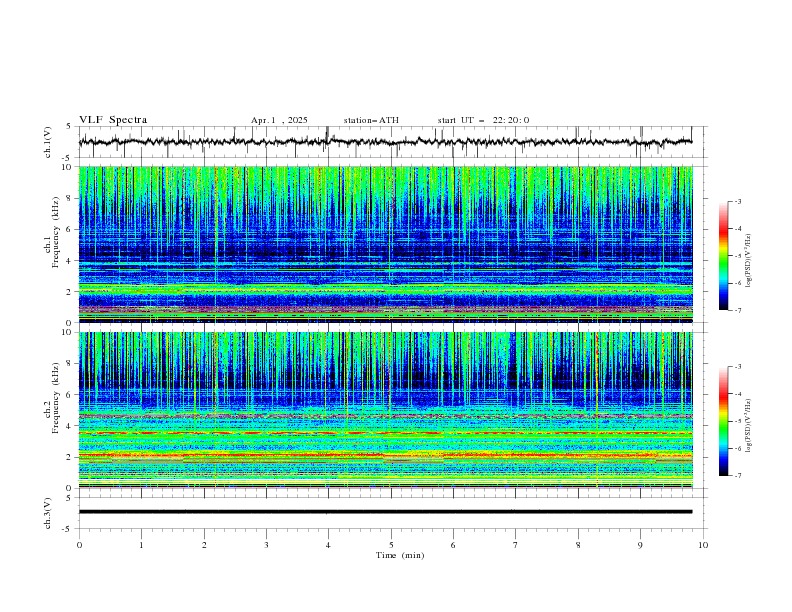
Task: Click the time axis tick label "5"
Action: (x=391, y=545)
